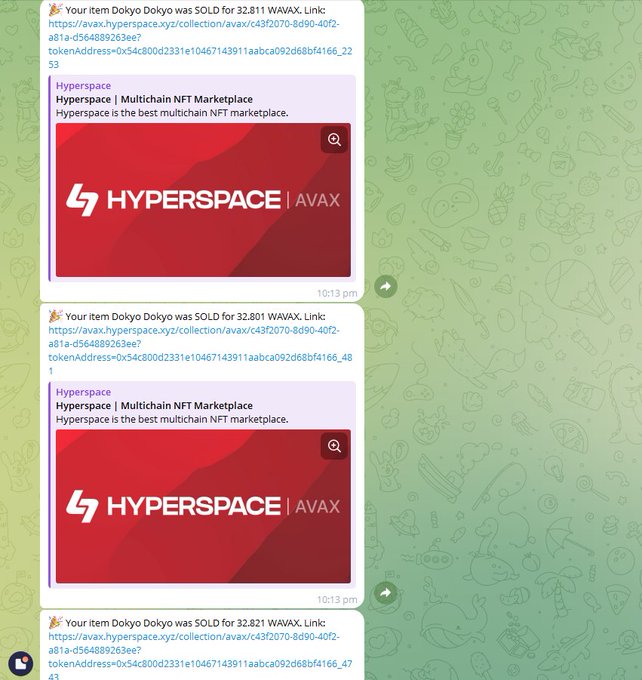Image resolution: width=642 pixels, height=680 pixels.
Task: Open Hyperspace AVAX banner in 32.811 message
Action: pyautogui.click(x=203, y=199)
